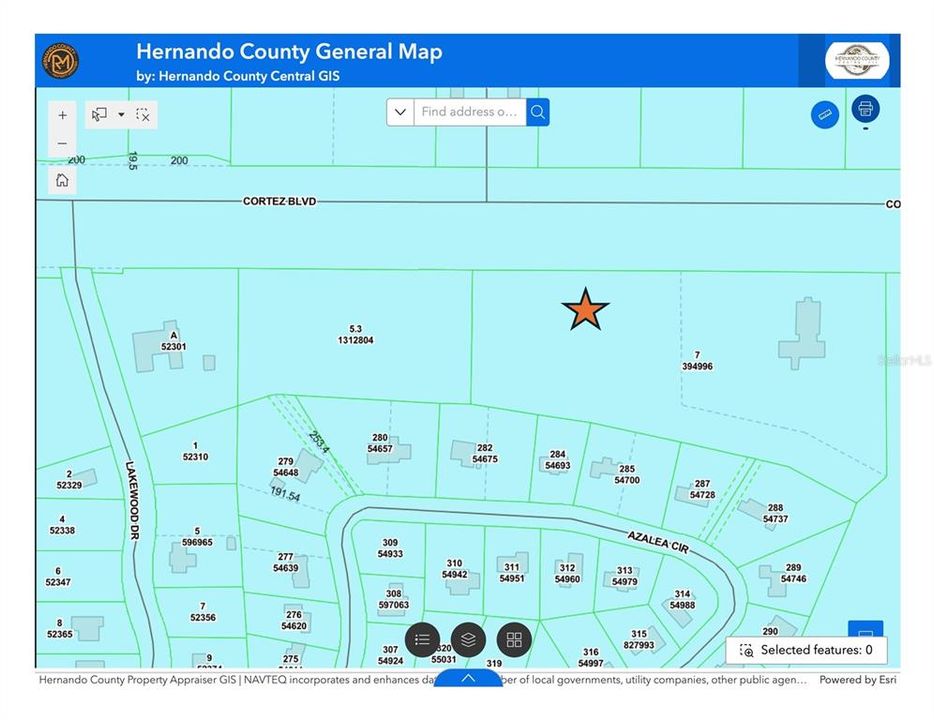
Task: Select the map selection tool
Action: [96, 114]
